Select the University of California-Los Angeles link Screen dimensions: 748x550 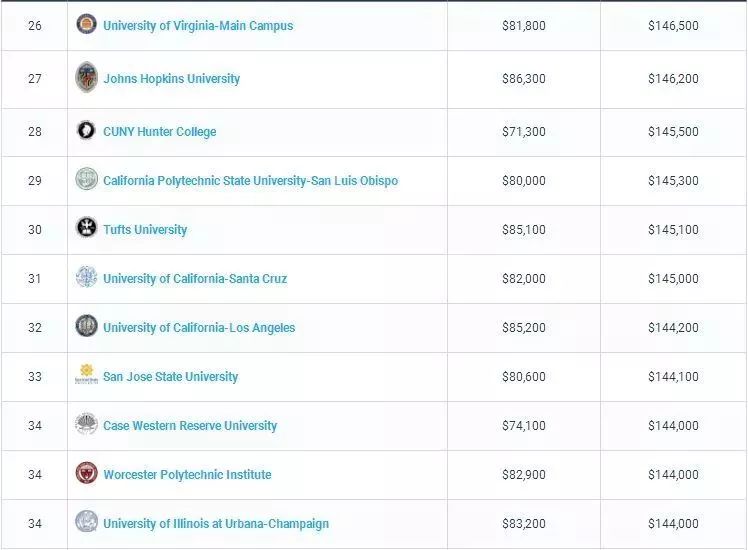click(199, 328)
